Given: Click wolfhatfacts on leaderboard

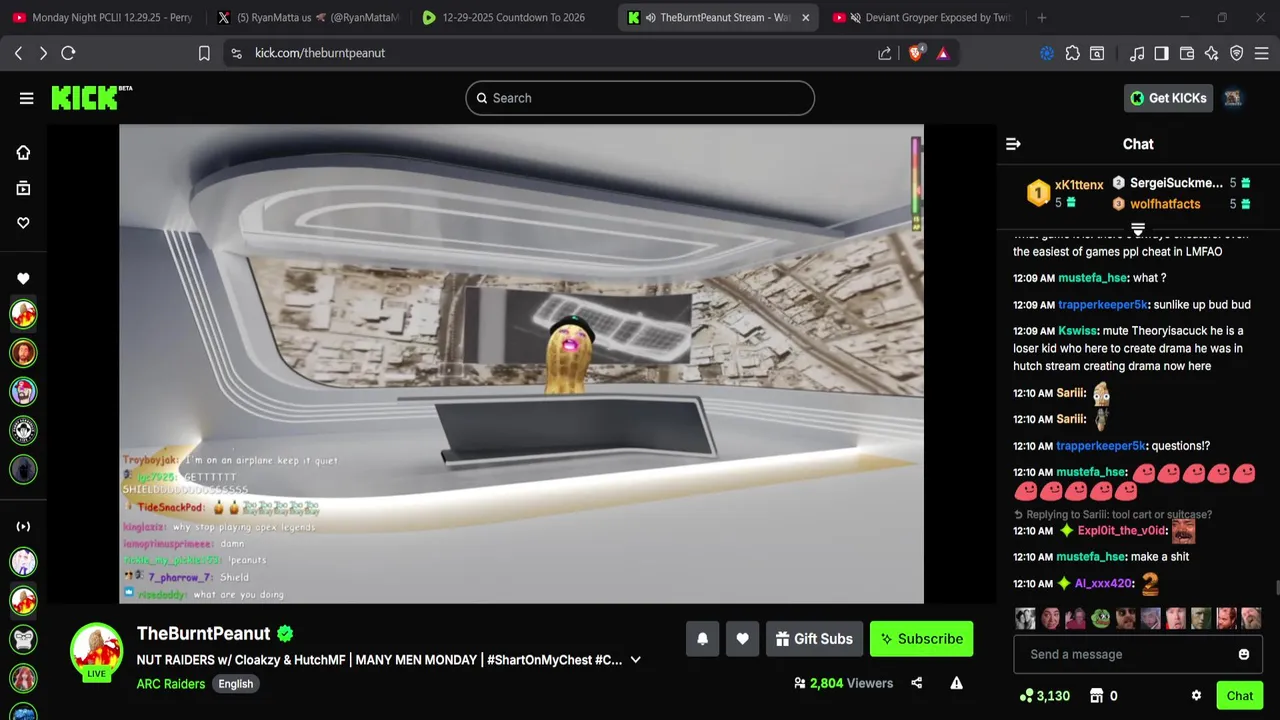Looking at the screenshot, I should click(x=1165, y=204).
